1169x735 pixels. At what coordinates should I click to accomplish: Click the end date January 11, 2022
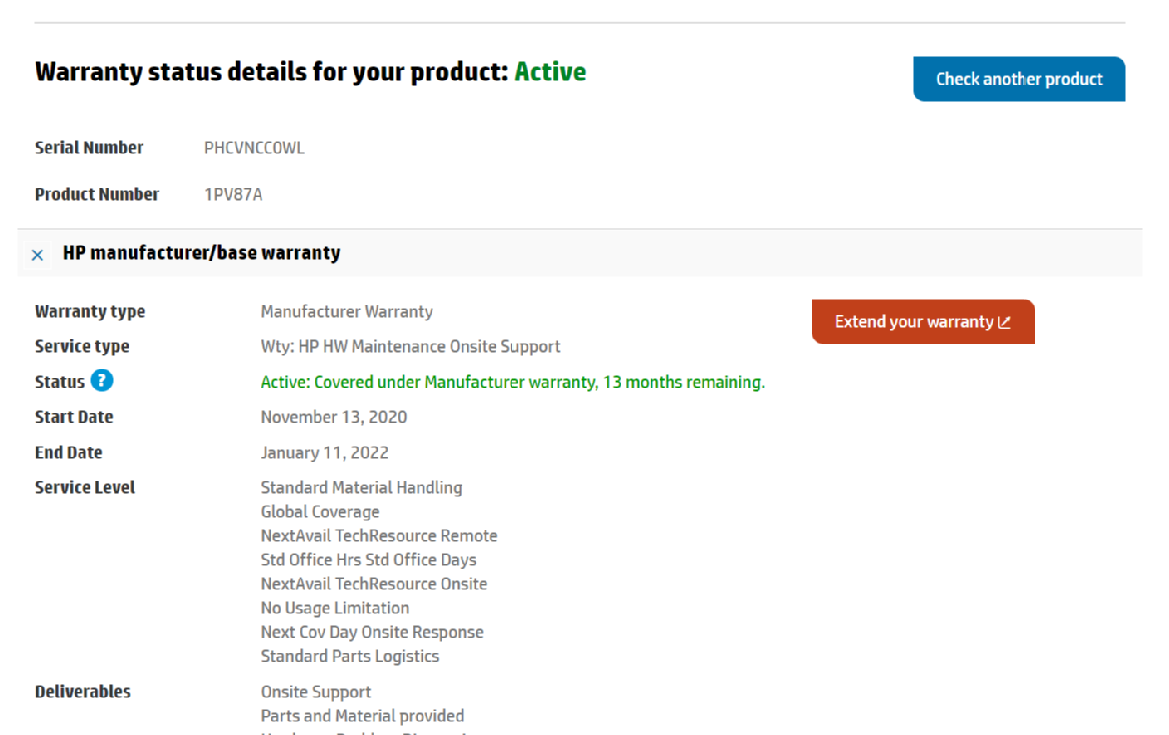pyautogui.click(x=324, y=453)
